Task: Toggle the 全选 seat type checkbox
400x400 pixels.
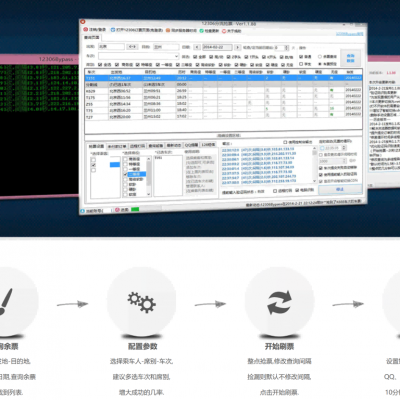Action: point(100,64)
